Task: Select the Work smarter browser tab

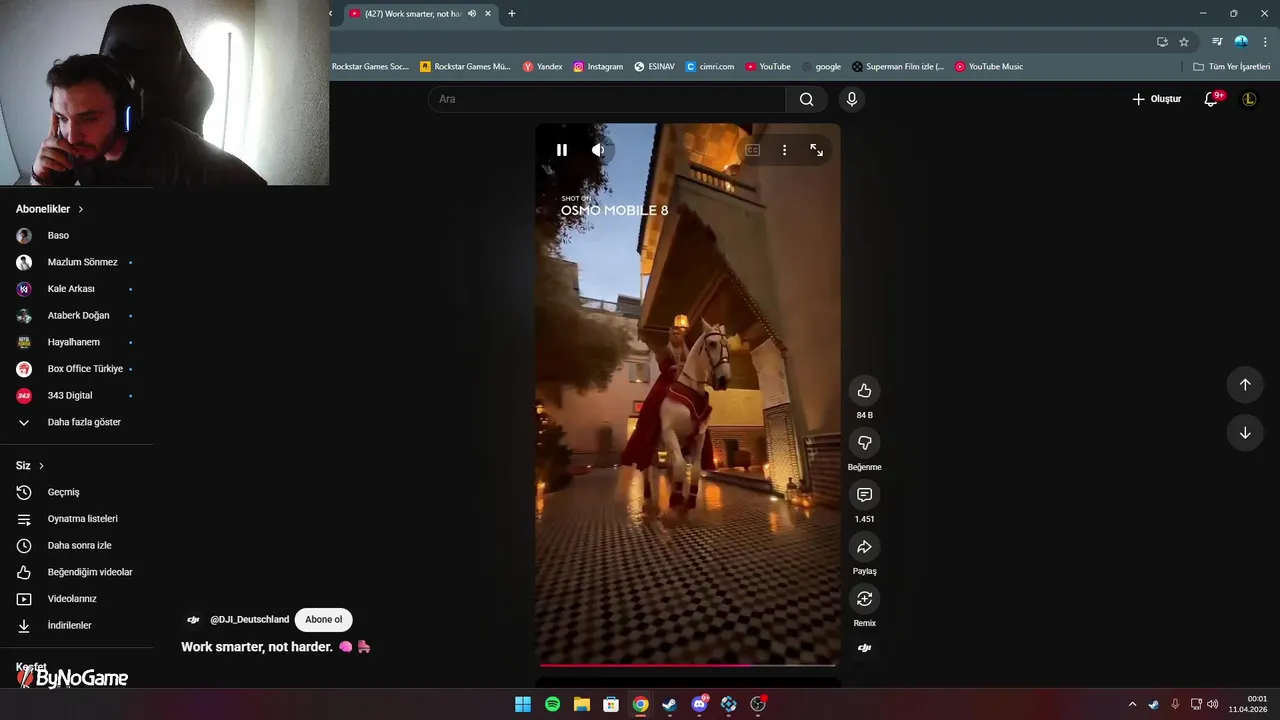Action: pos(420,14)
